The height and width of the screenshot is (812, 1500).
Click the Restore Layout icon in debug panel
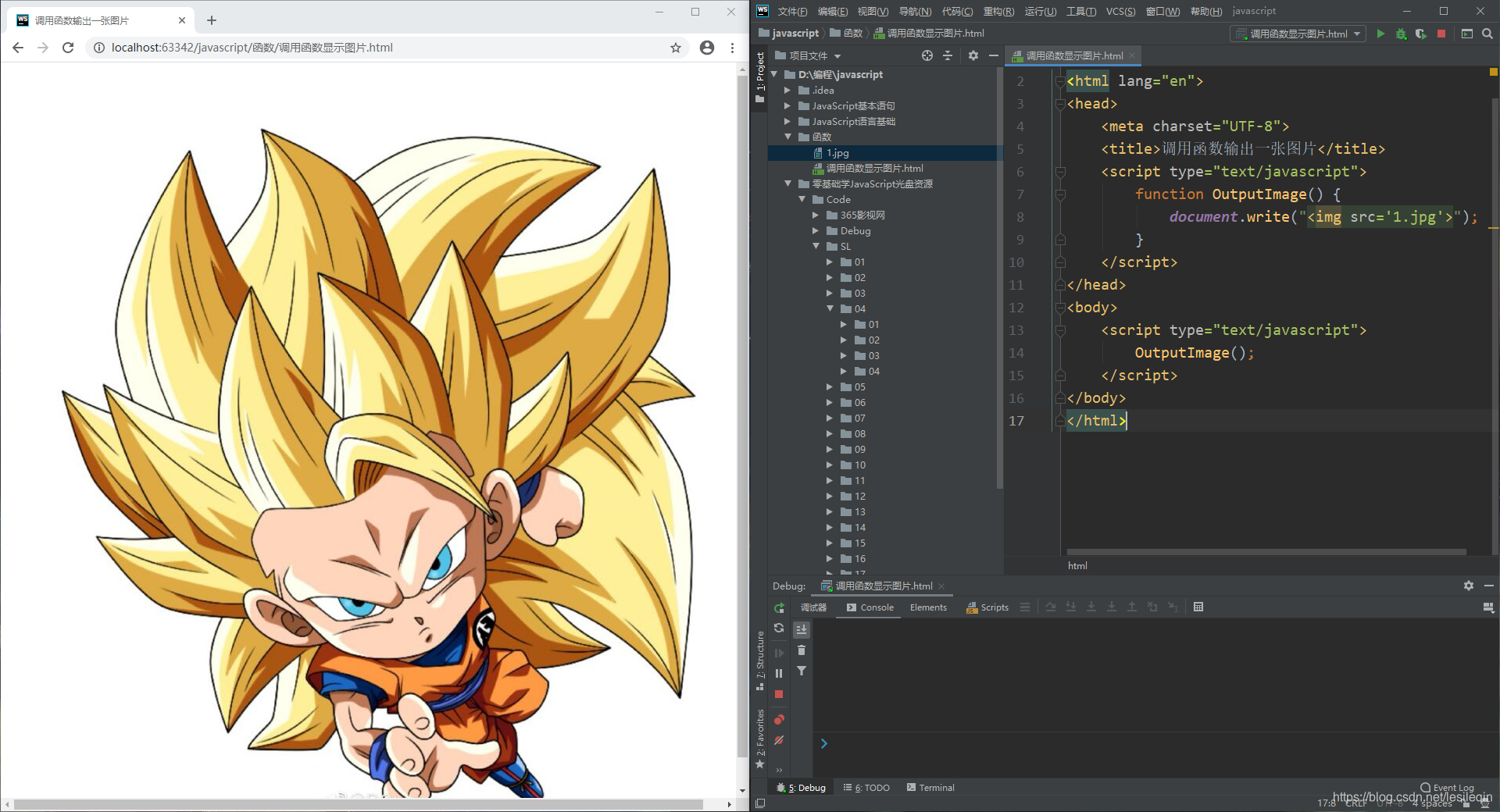pos(1487,607)
